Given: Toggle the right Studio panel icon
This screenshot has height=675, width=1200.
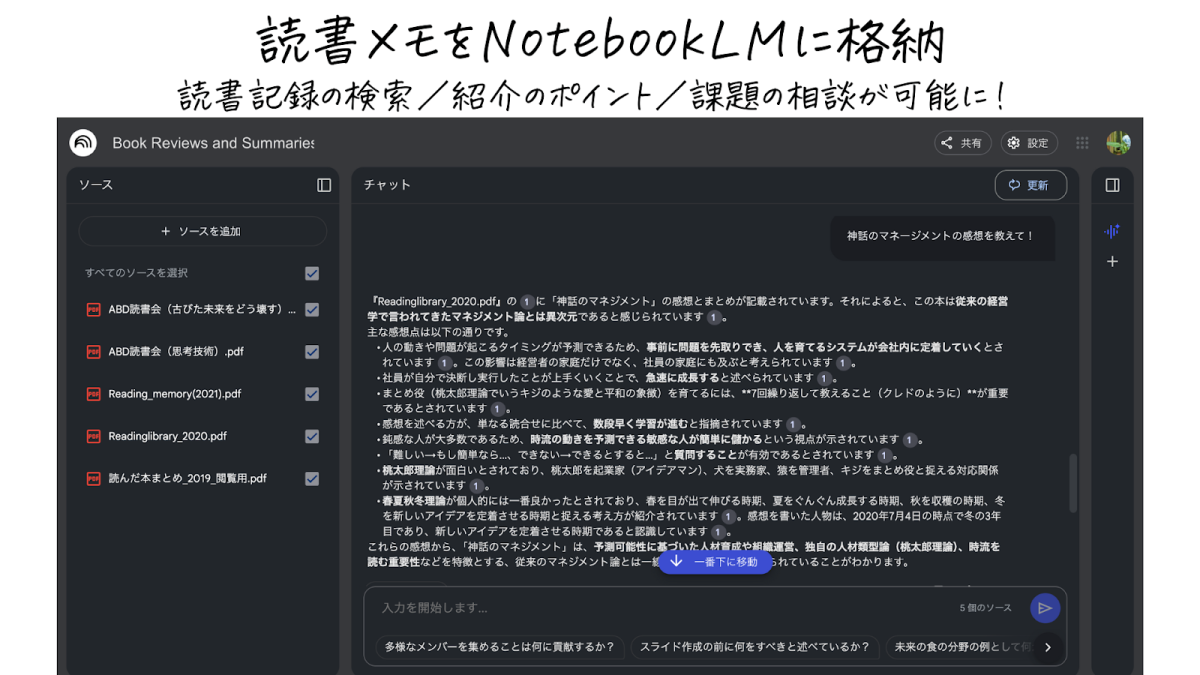Looking at the screenshot, I should pyautogui.click(x=1112, y=185).
